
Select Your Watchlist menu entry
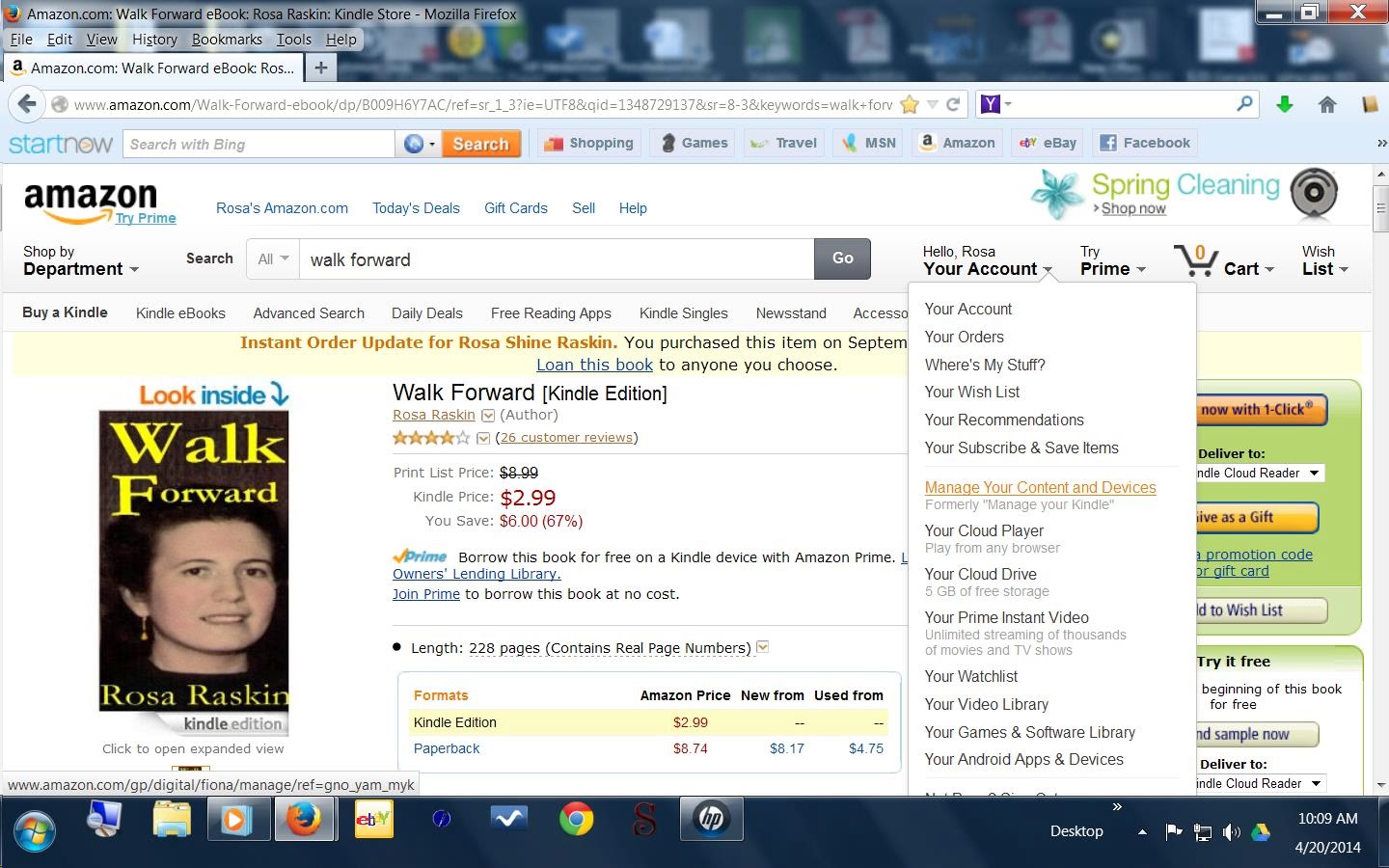tap(971, 676)
